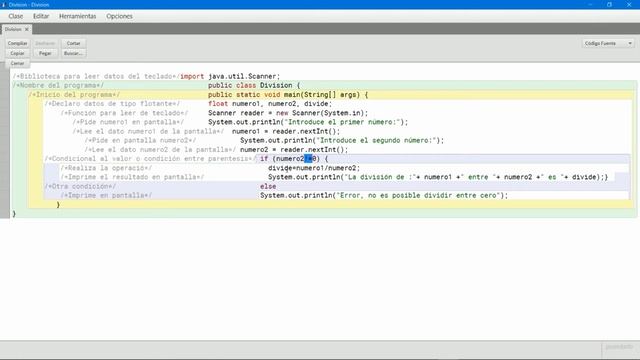Click the line-number gutter strip at the editor's left edge
This screenshot has height=360, width=640.
[x=4, y=141]
